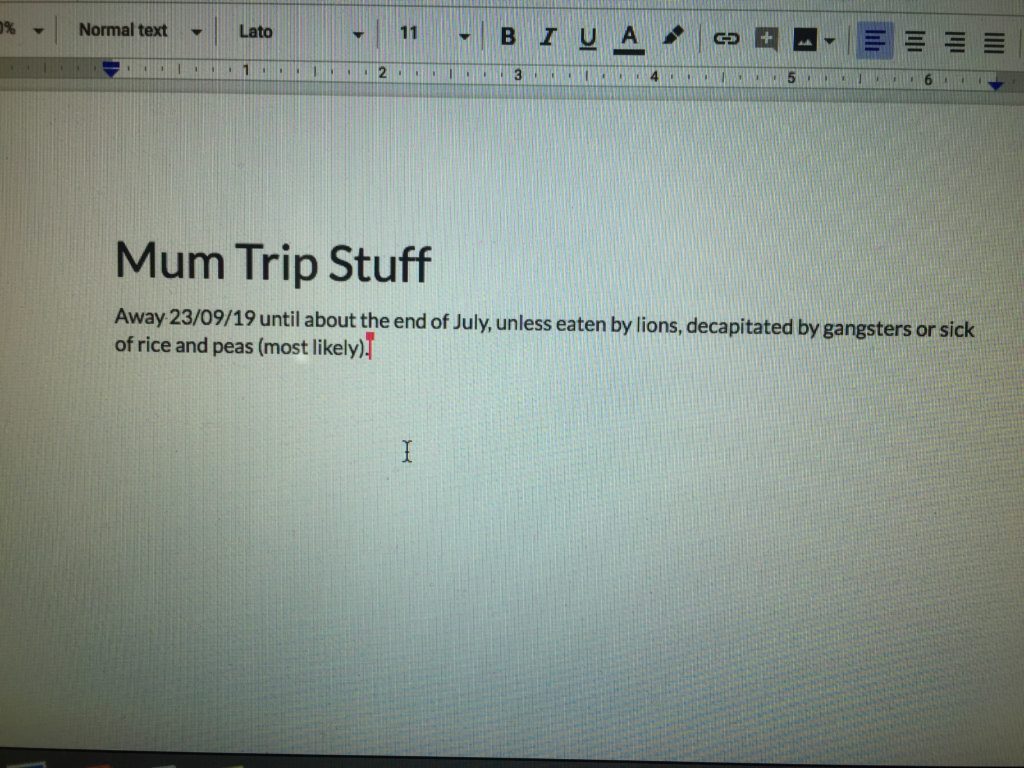Click the Mum Trip Stuff heading

click(273, 262)
